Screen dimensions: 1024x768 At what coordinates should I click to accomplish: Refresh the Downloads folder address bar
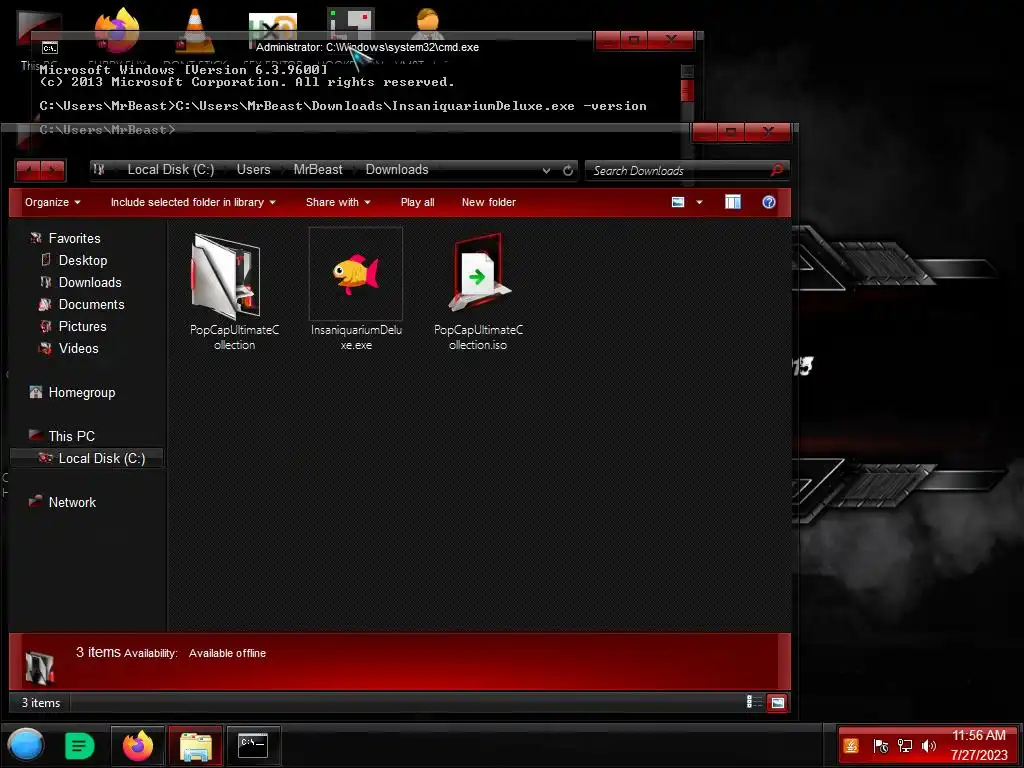click(x=568, y=170)
